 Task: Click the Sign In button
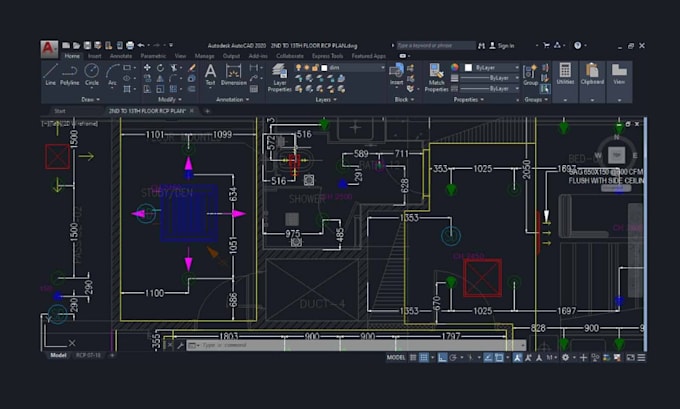(502, 45)
